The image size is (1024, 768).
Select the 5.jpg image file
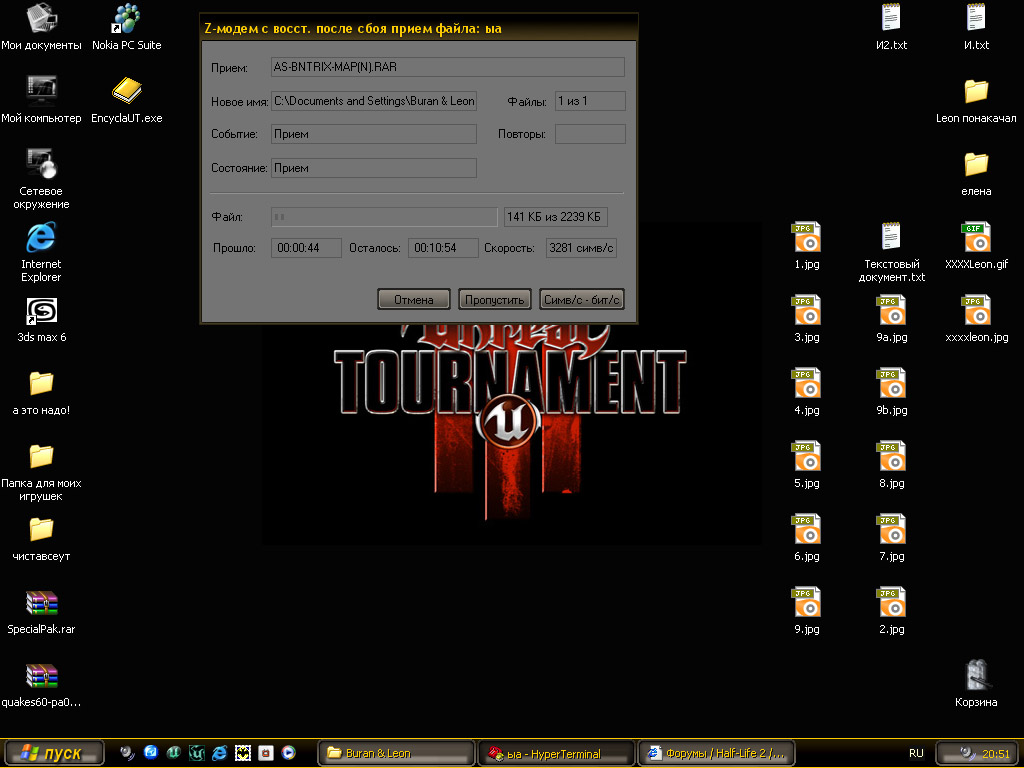pyautogui.click(x=807, y=466)
